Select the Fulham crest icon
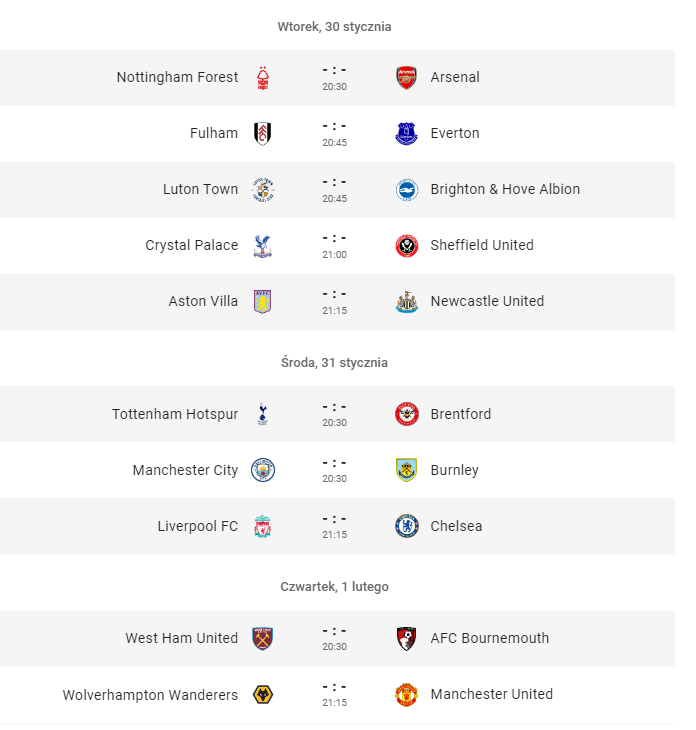This screenshot has height=730, width=696. click(x=263, y=134)
